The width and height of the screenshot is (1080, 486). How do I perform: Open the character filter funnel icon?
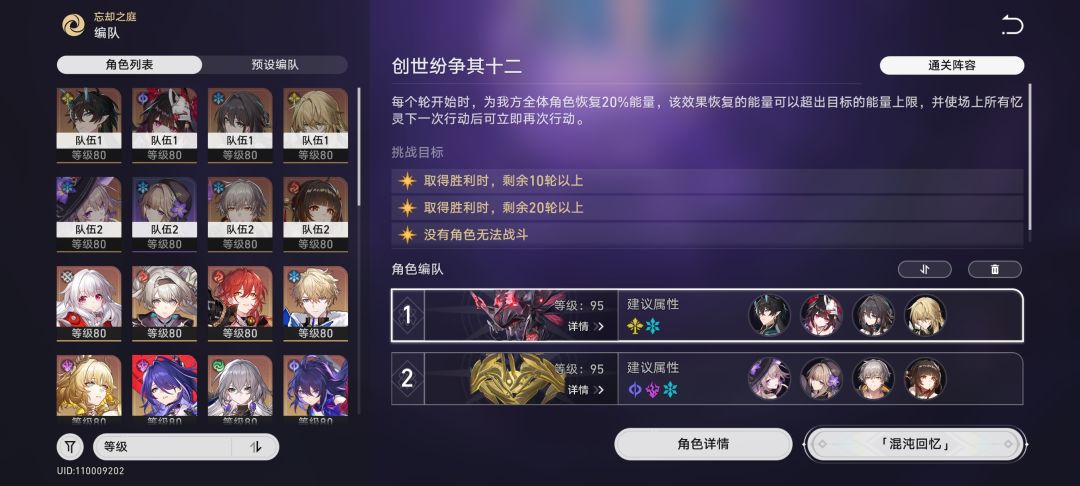(x=70, y=447)
